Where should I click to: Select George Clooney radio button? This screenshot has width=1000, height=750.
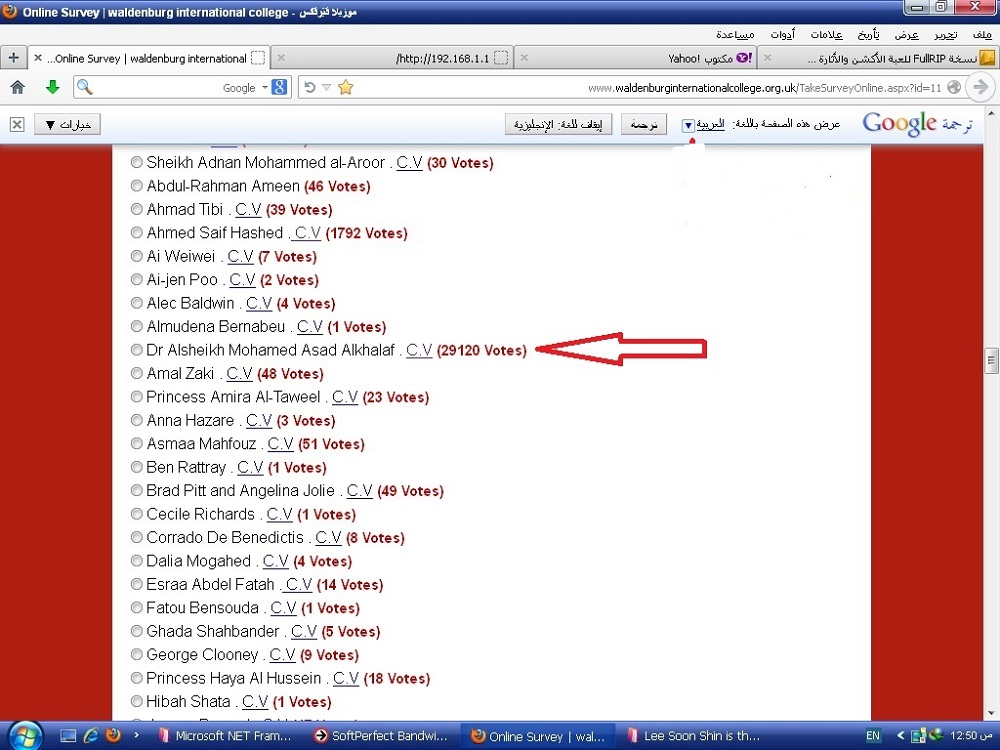[x=137, y=655]
